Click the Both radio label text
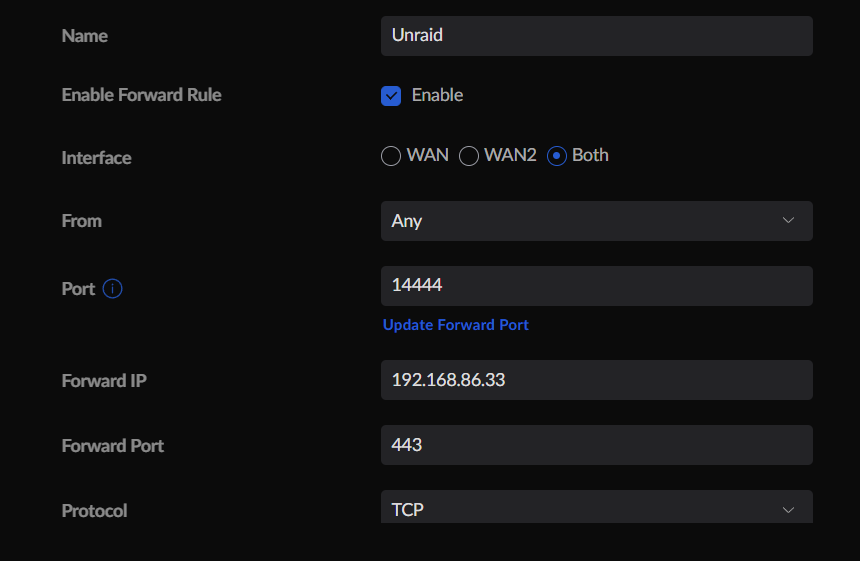Viewport: 860px width, 561px height. pos(590,155)
